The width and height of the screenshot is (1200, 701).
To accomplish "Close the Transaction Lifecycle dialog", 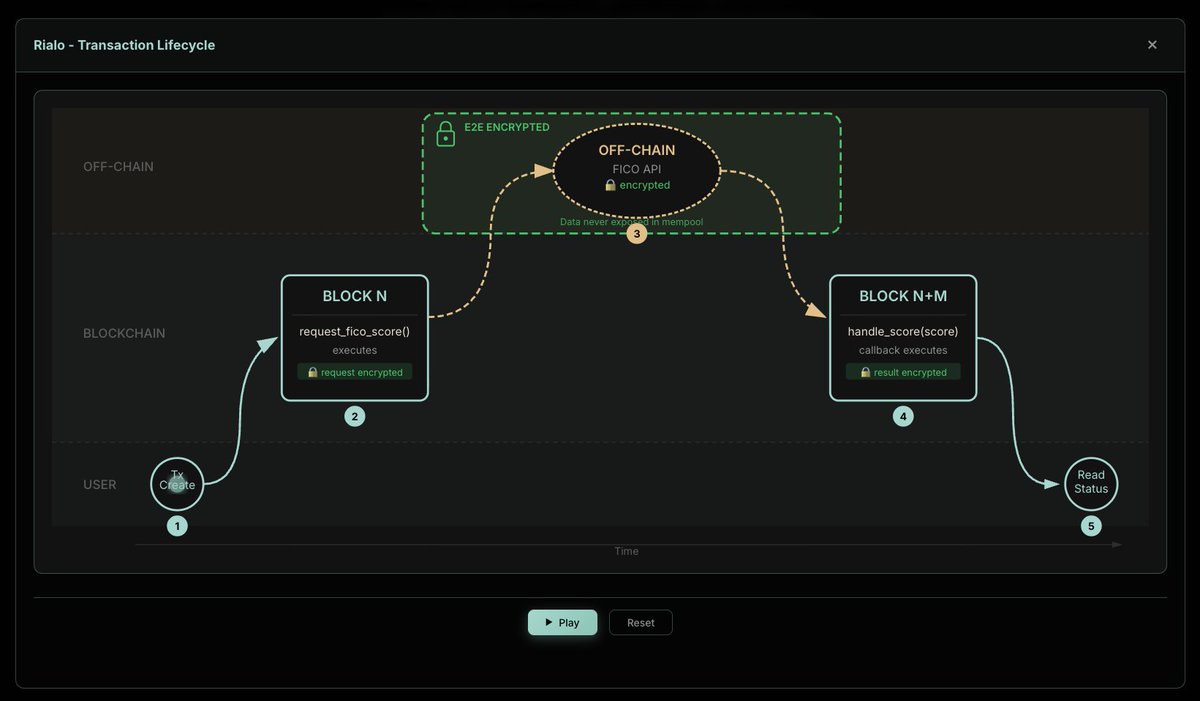I will (x=1152, y=45).
